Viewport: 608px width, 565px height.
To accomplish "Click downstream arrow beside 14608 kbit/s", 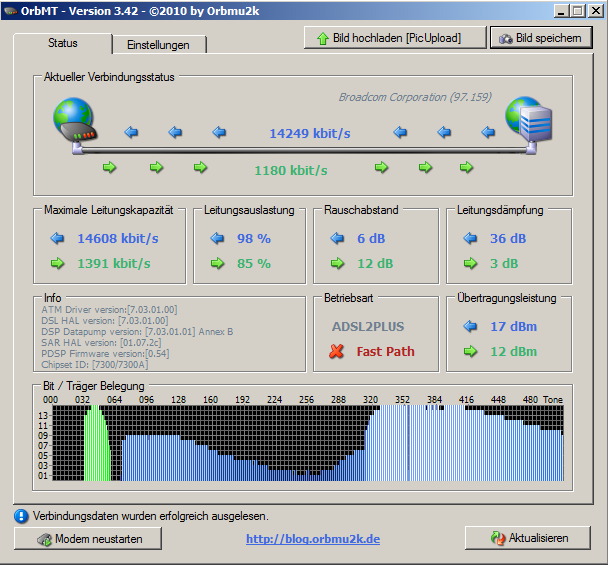I will [57, 239].
